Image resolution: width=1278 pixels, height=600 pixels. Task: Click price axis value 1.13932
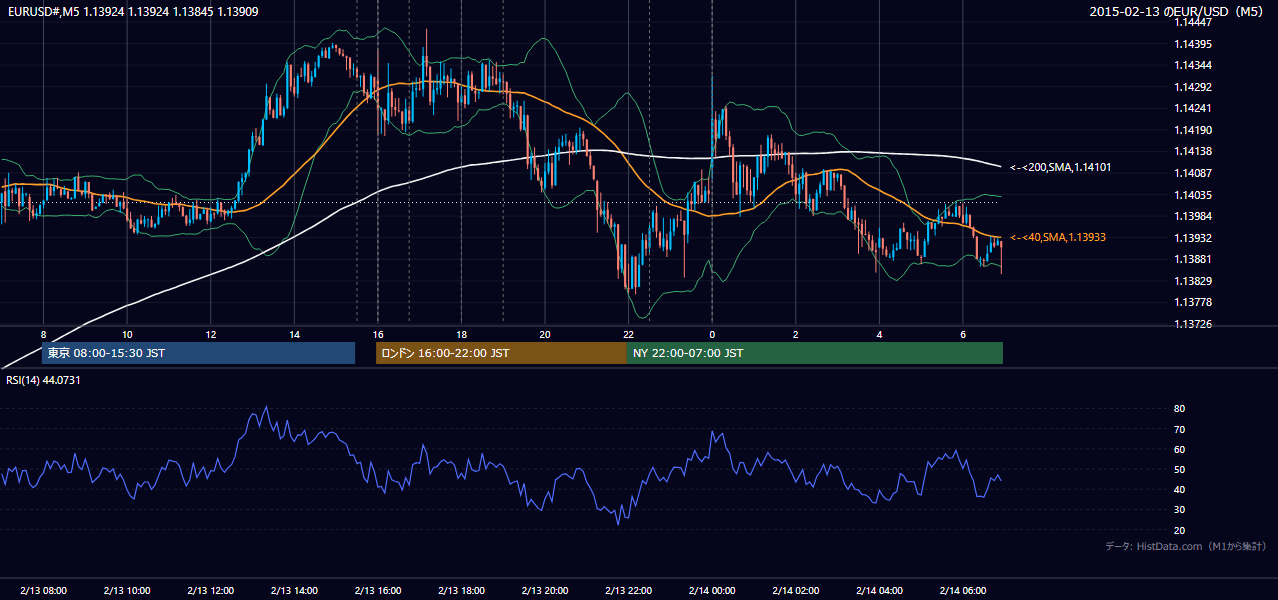(x=1195, y=238)
